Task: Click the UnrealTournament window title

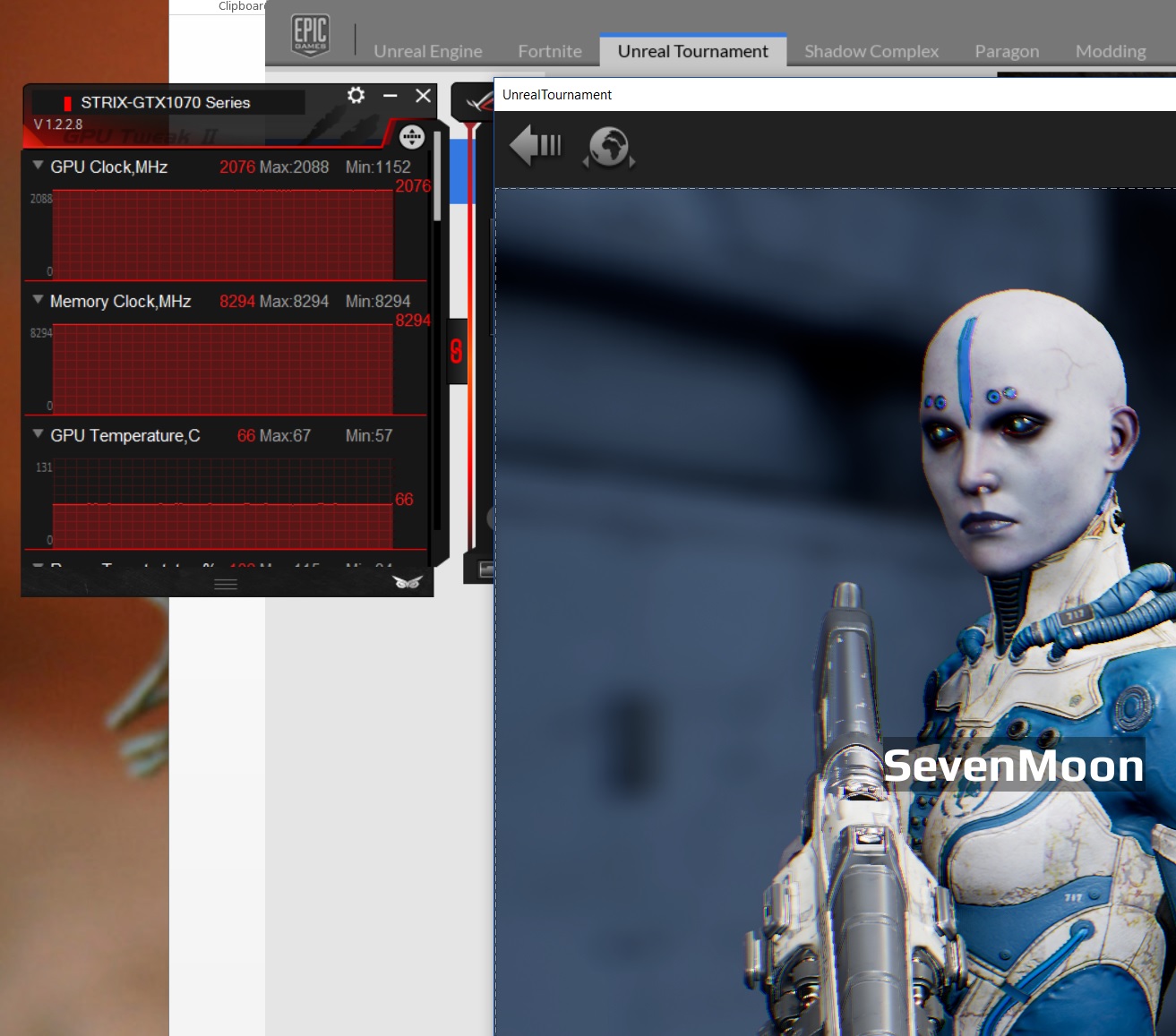Action: (557, 95)
